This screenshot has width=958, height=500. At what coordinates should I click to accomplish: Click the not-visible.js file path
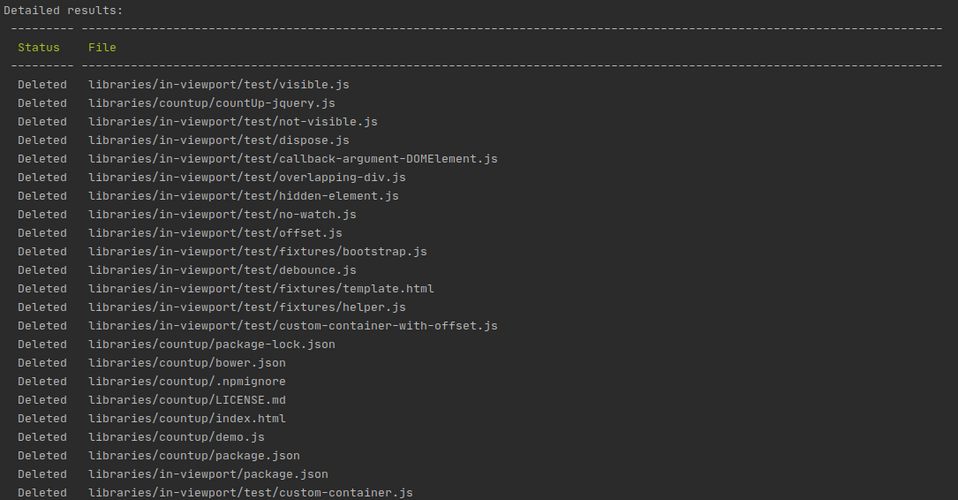pos(233,122)
